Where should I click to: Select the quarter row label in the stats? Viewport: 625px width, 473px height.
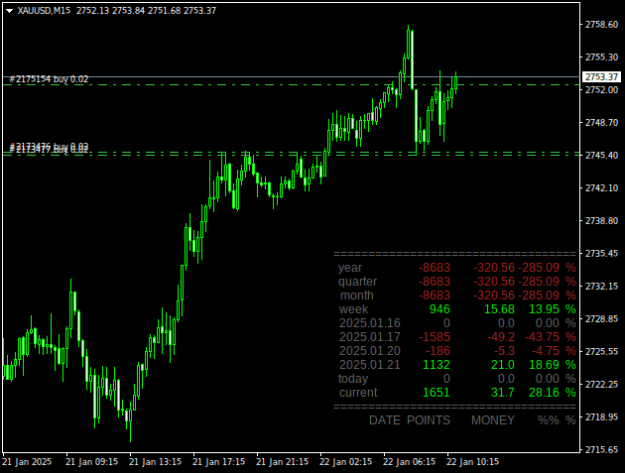pyautogui.click(x=357, y=282)
